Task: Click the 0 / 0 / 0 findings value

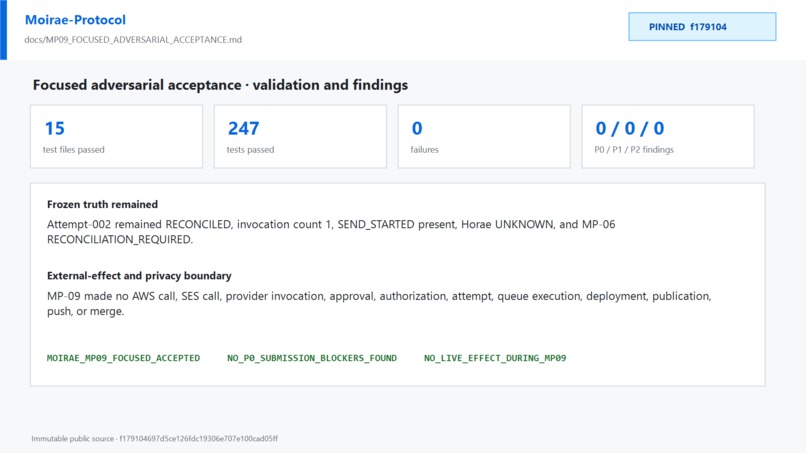Action: (x=630, y=128)
